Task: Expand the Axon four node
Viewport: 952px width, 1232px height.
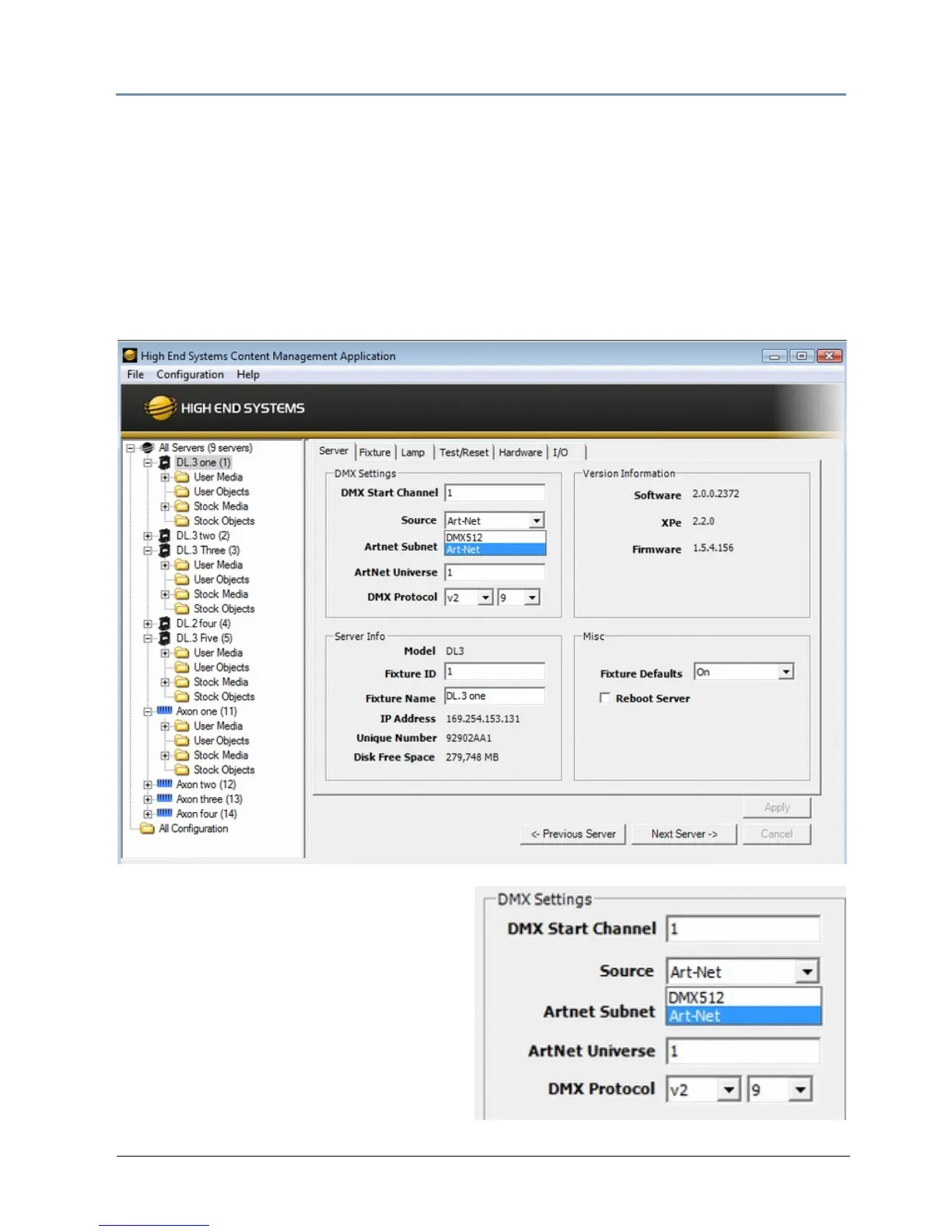Action: tap(148, 814)
